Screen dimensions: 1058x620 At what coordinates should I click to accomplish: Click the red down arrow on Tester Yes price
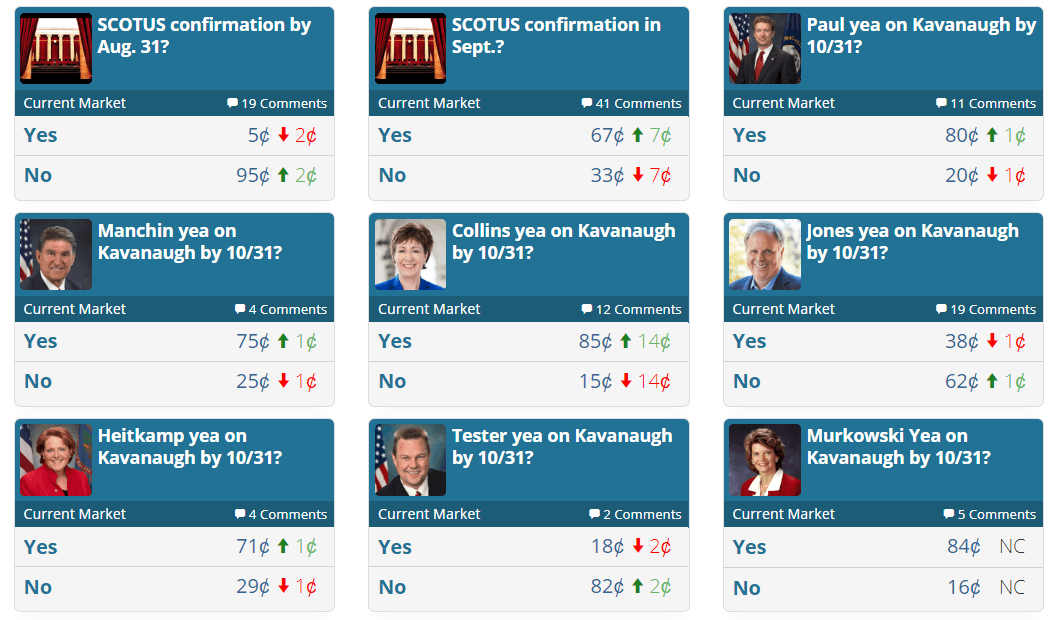click(637, 546)
